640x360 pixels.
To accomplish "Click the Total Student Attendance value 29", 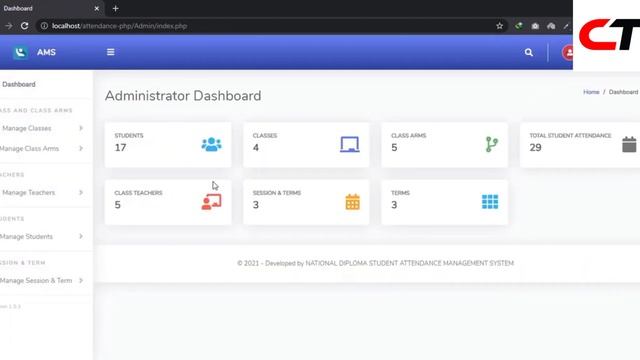I will pos(536,148).
